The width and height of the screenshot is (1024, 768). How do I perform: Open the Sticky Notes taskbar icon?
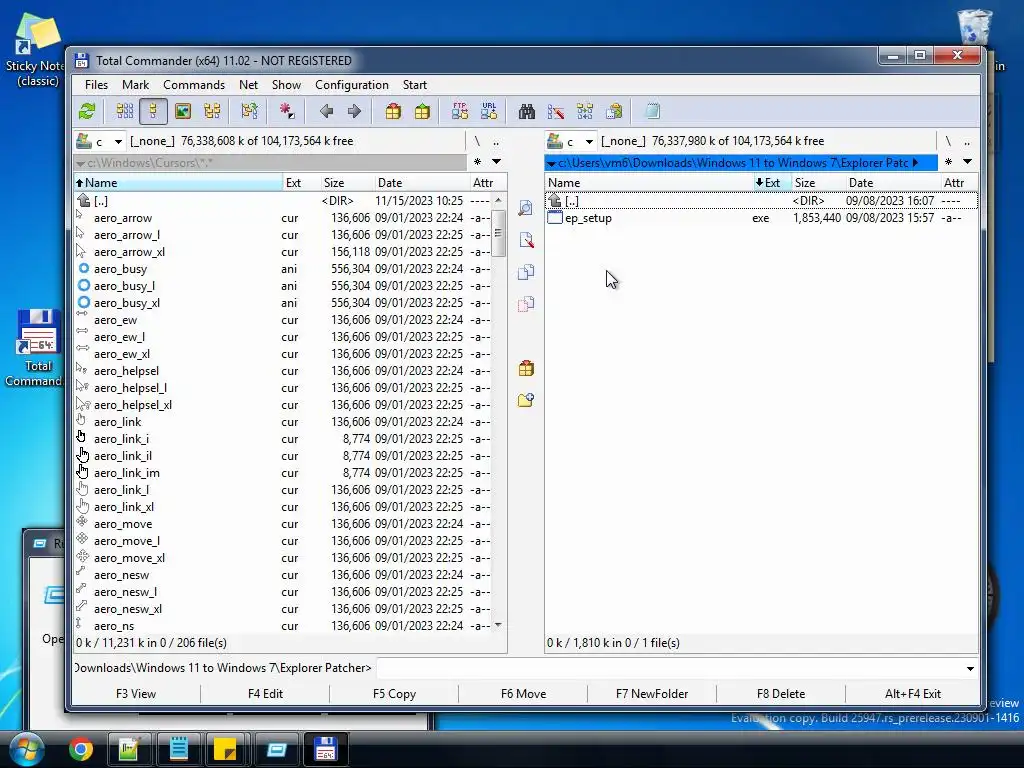click(x=225, y=749)
